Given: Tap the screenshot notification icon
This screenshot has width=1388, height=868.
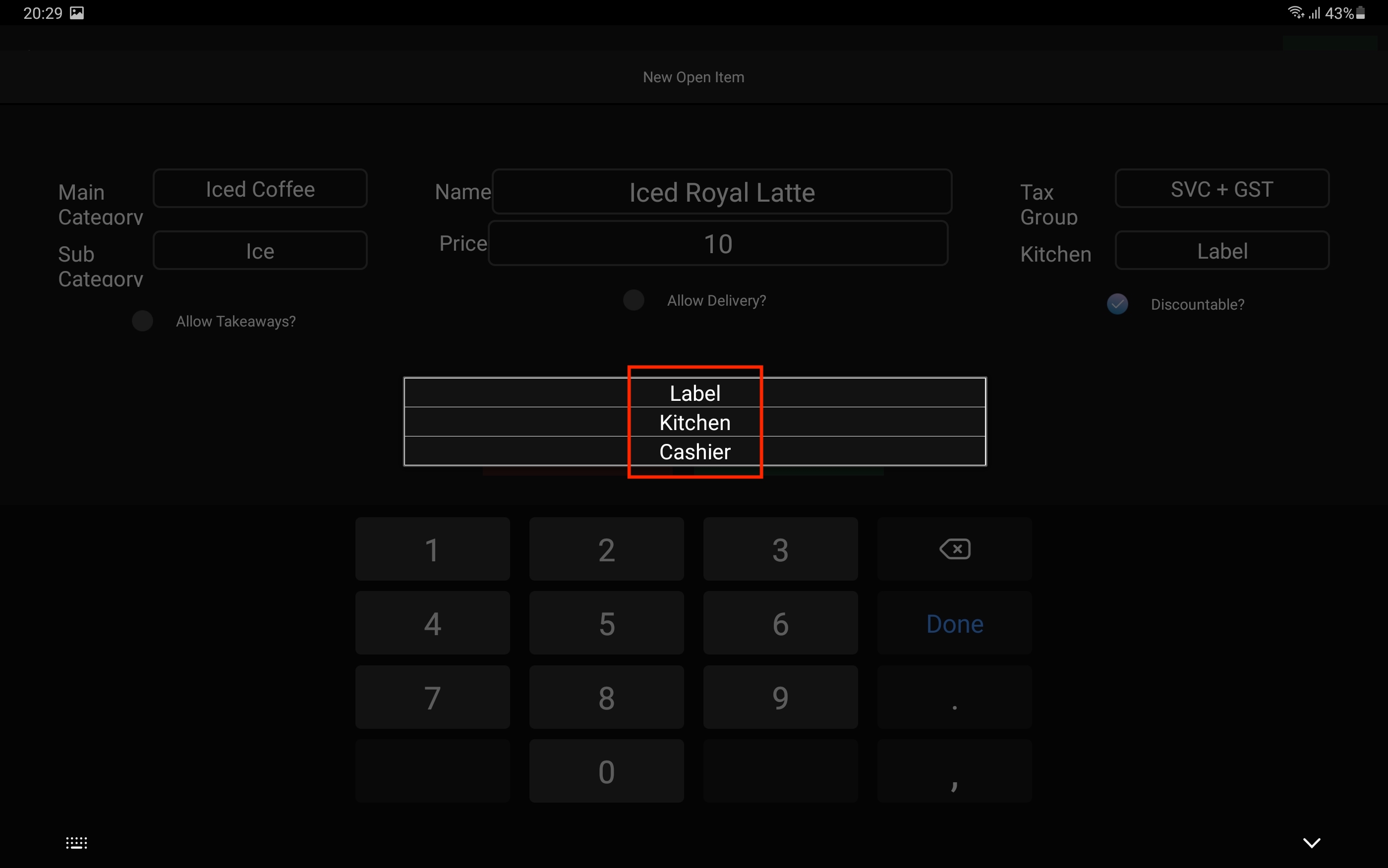Looking at the screenshot, I should click(x=77, y=13).
